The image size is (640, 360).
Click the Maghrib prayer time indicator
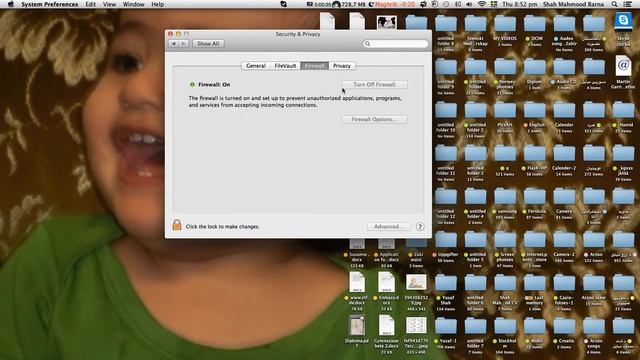(x=392, y=4)
